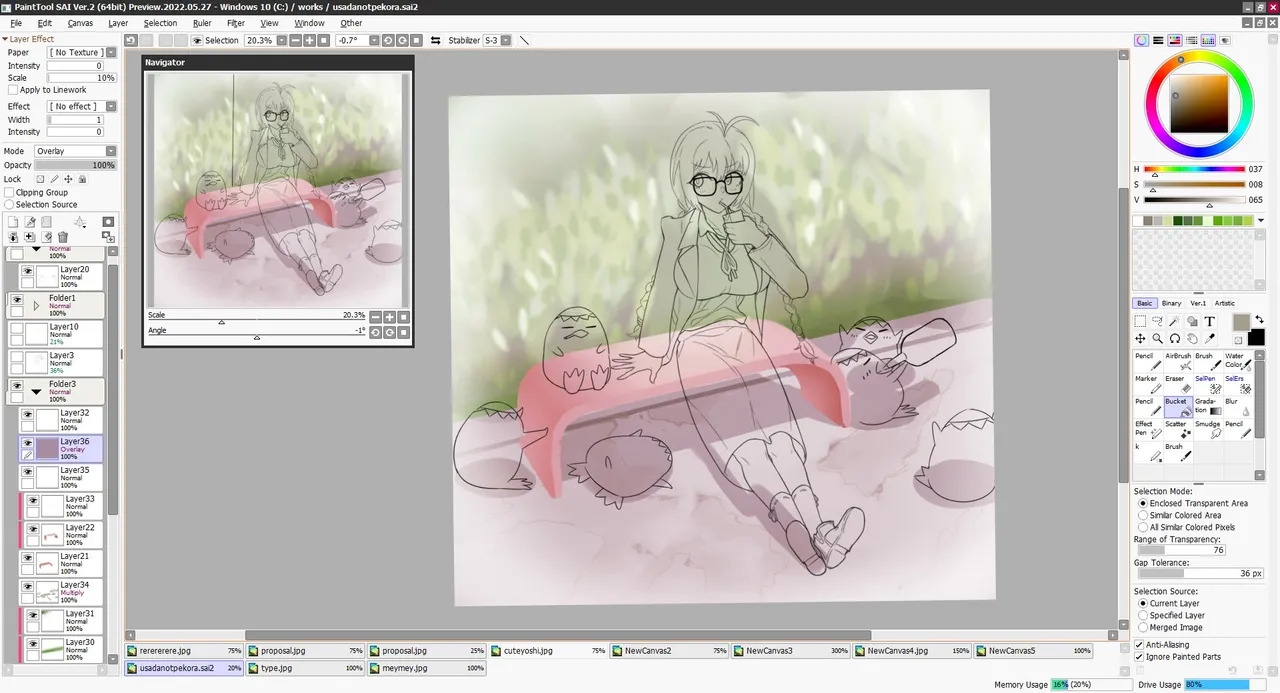Enable the Clipping Group checkbox
Image resolution: width=1280 pixels, height=693 pixels.
coord(9,192)
